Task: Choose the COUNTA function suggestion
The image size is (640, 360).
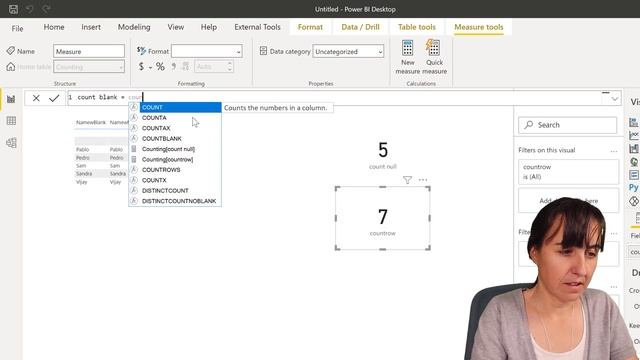Action: [x=175, y=118]
